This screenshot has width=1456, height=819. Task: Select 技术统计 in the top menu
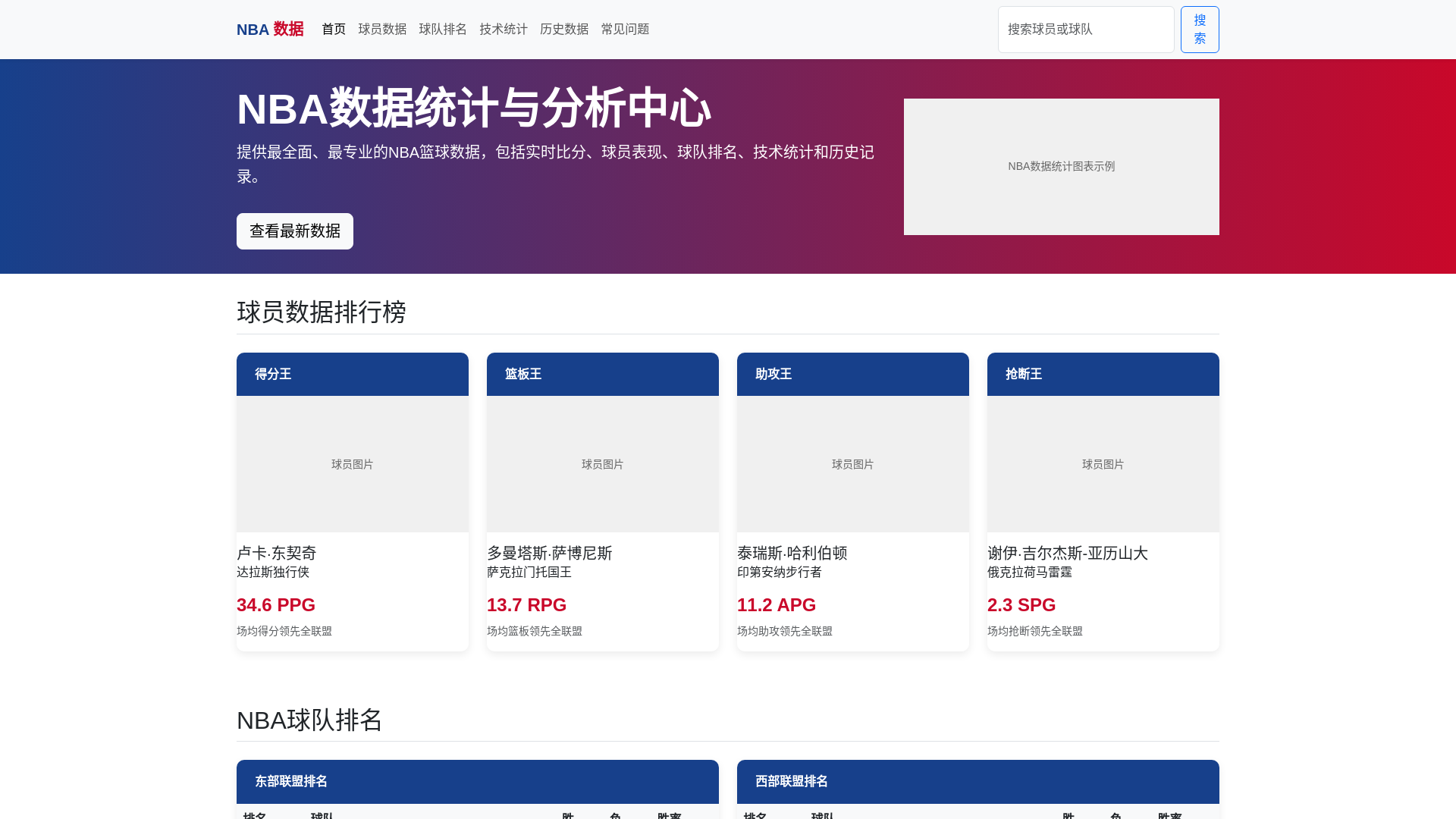click(x=504, y=30)
